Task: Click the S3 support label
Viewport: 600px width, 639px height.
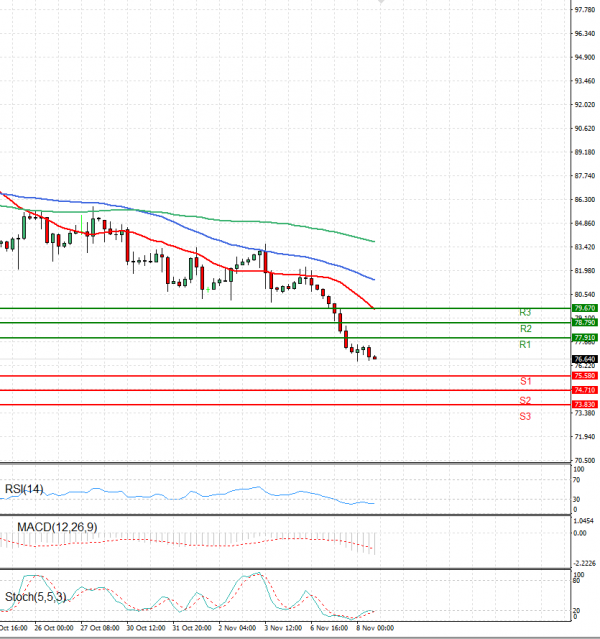Action: pyautogui.click(x=525, y=416)
